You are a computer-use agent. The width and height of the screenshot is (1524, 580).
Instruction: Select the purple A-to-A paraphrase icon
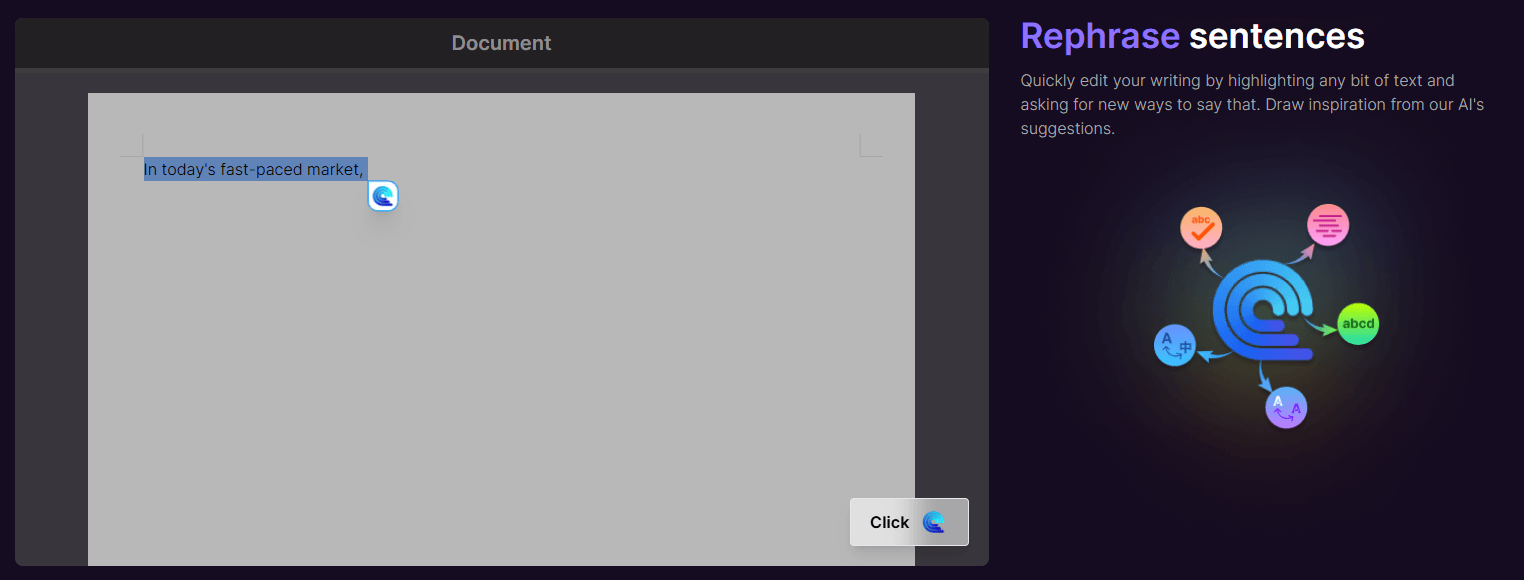1286,407
